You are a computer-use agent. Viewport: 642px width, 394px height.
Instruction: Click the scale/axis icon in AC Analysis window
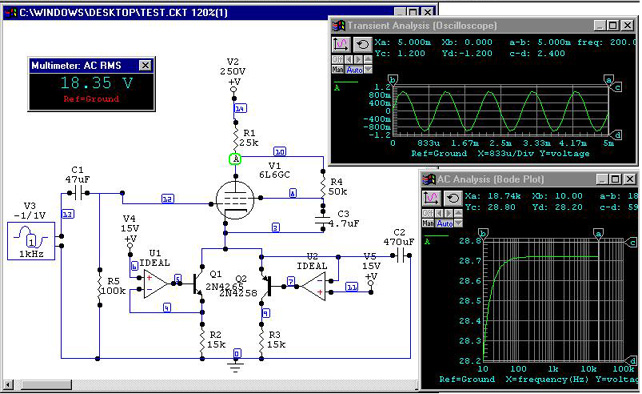(x=431, y=198)
